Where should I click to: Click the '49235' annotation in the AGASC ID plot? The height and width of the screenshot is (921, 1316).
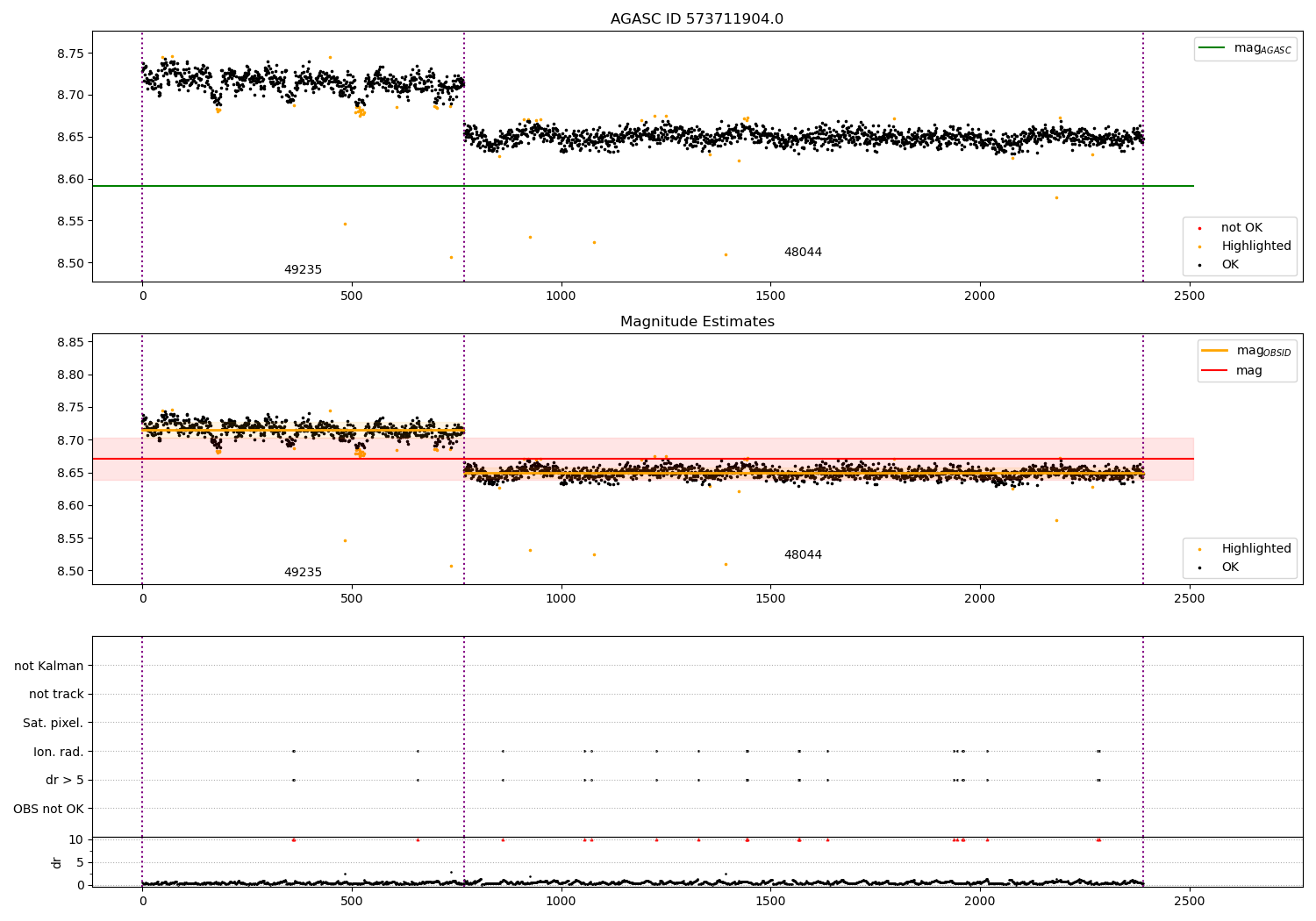[x=303, y=270]
